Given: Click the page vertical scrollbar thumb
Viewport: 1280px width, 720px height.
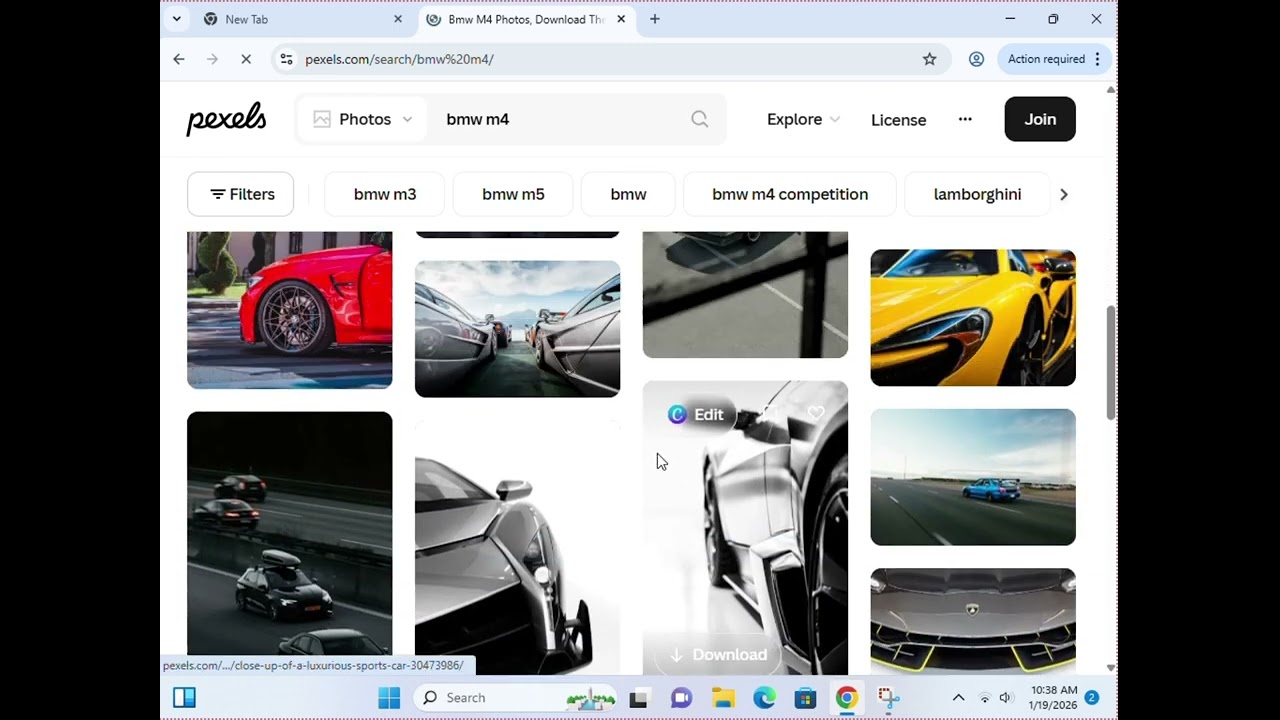Looking at the screenshot, I should [x=1110, y=362].
